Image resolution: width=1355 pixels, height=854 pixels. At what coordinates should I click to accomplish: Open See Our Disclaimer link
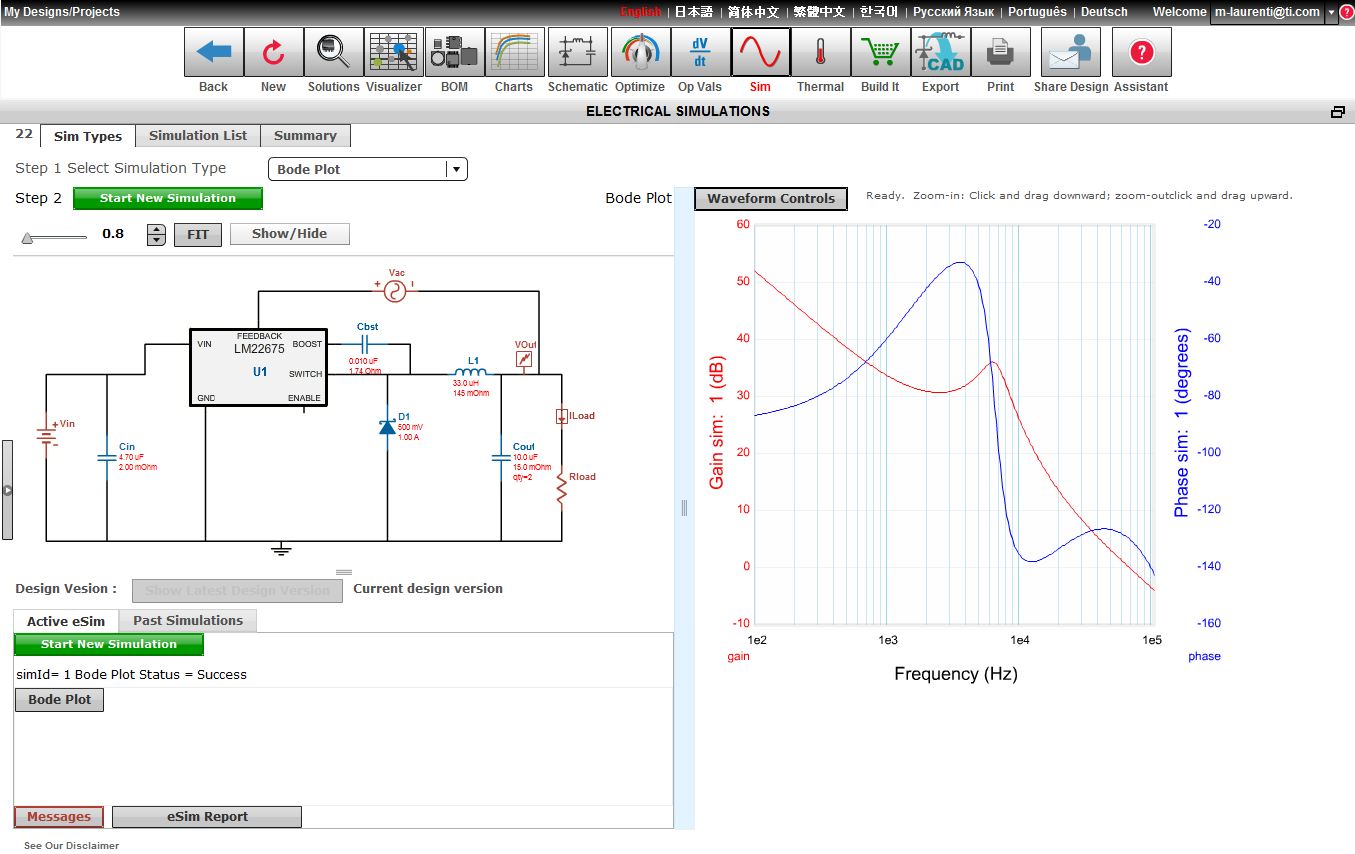click(71, 846)
